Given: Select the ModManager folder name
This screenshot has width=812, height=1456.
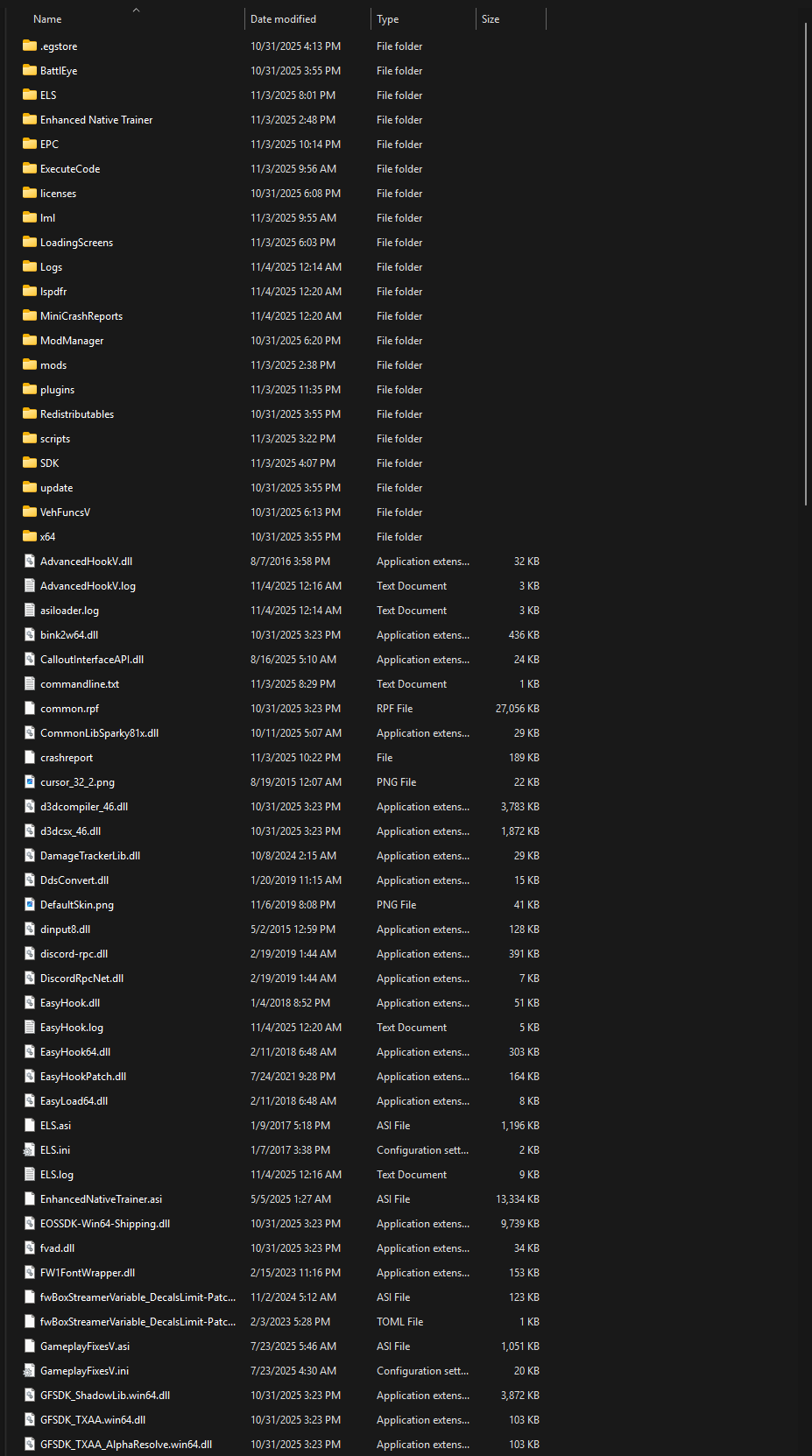Looking at the screenshot, I should click(x=72, y=341).
